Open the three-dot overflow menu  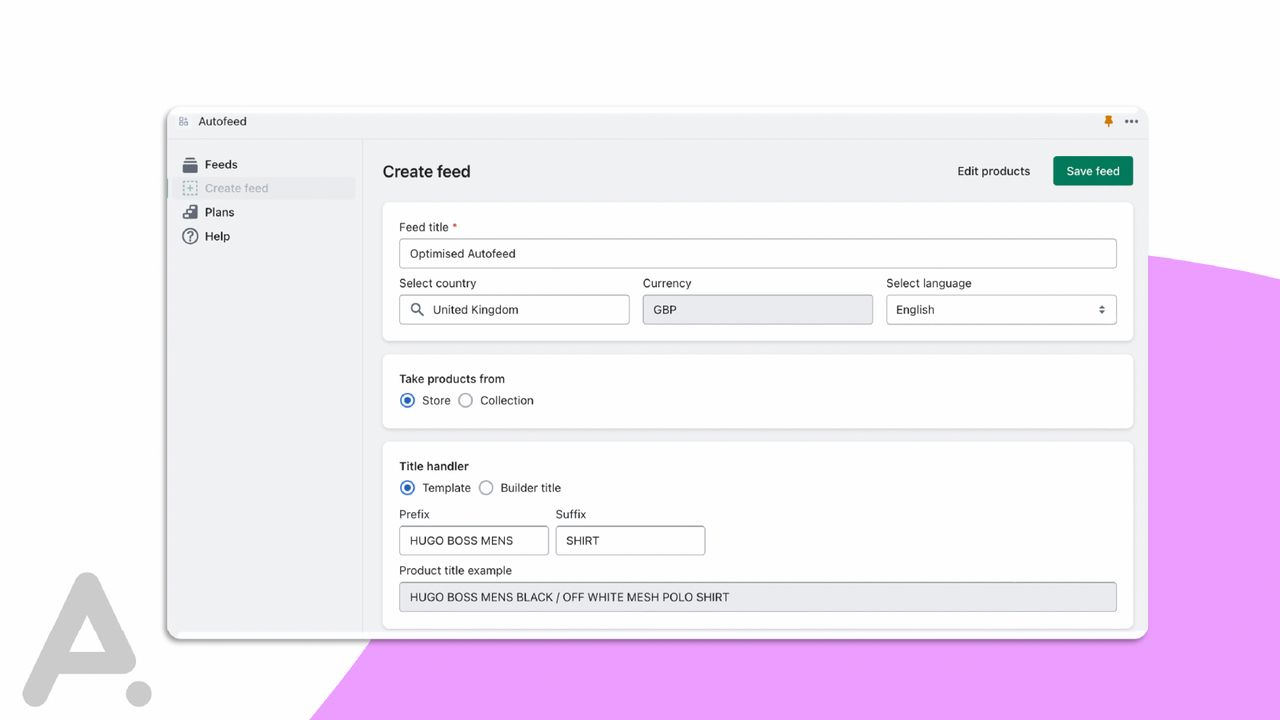pos(1131,121)
